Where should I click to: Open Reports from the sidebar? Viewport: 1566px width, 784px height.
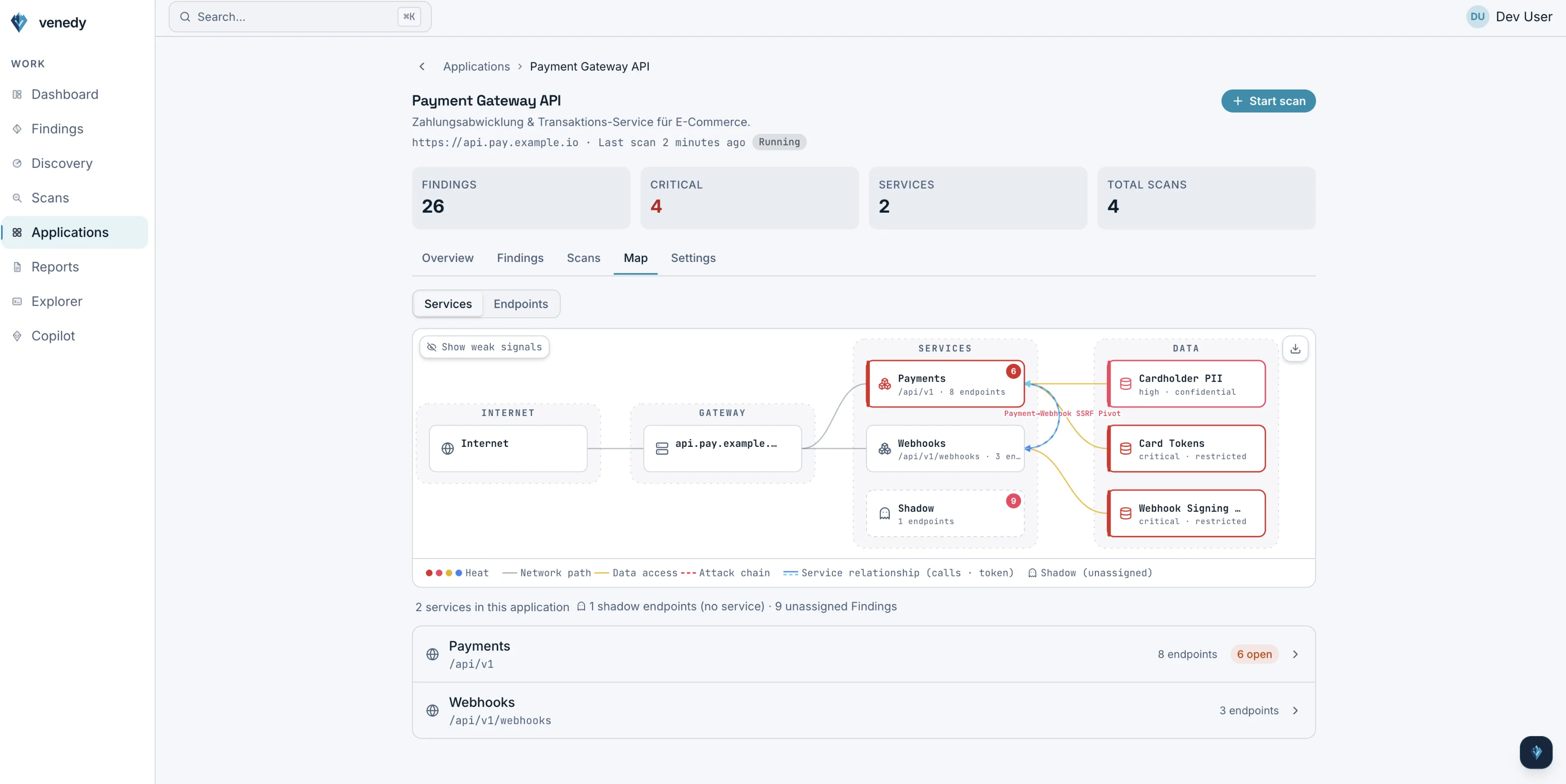click(x=74, y=267)
